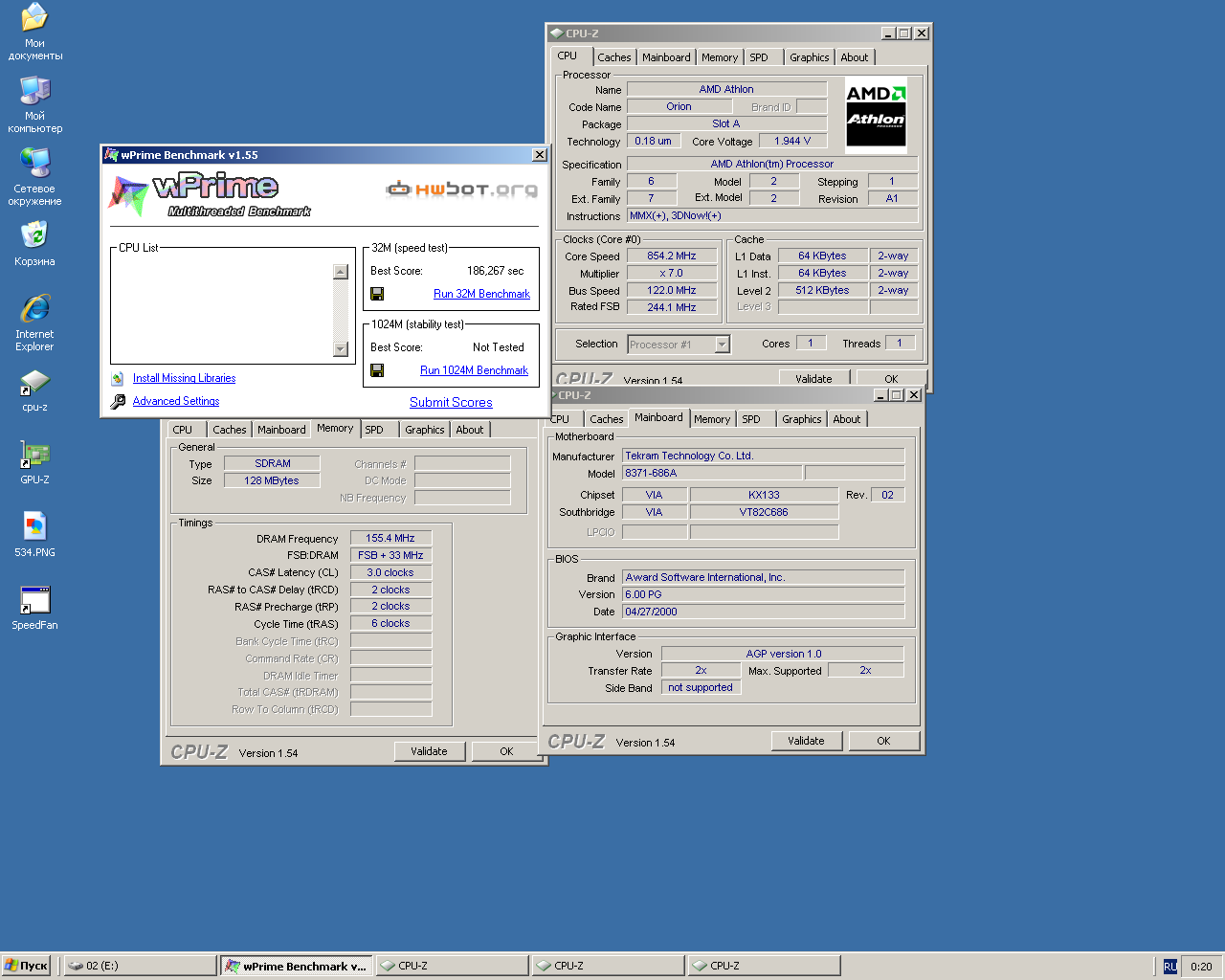Click the Slot A package value

pos(726,124)
